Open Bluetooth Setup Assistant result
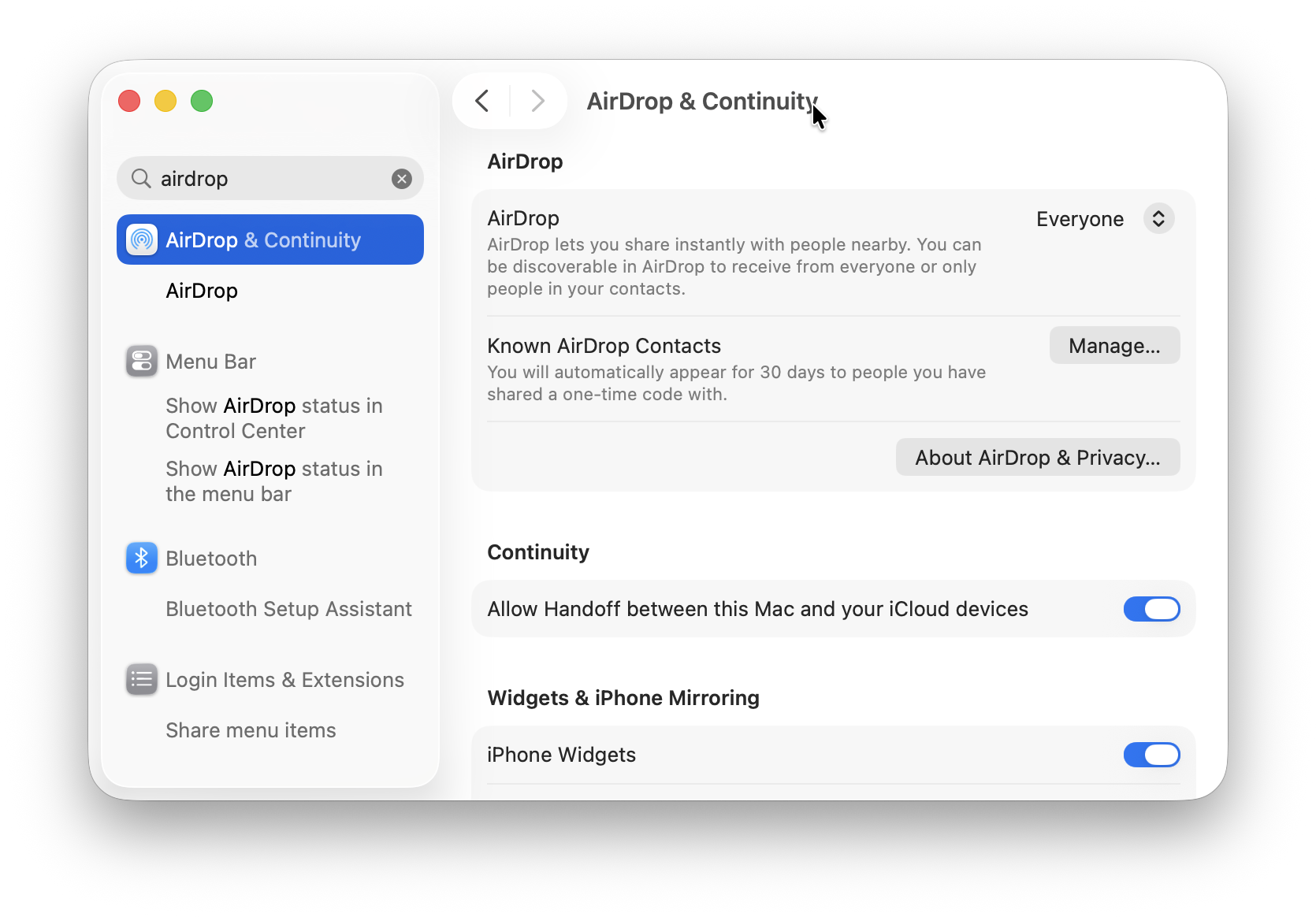The image size is (1316, 917). click(288, 609)
